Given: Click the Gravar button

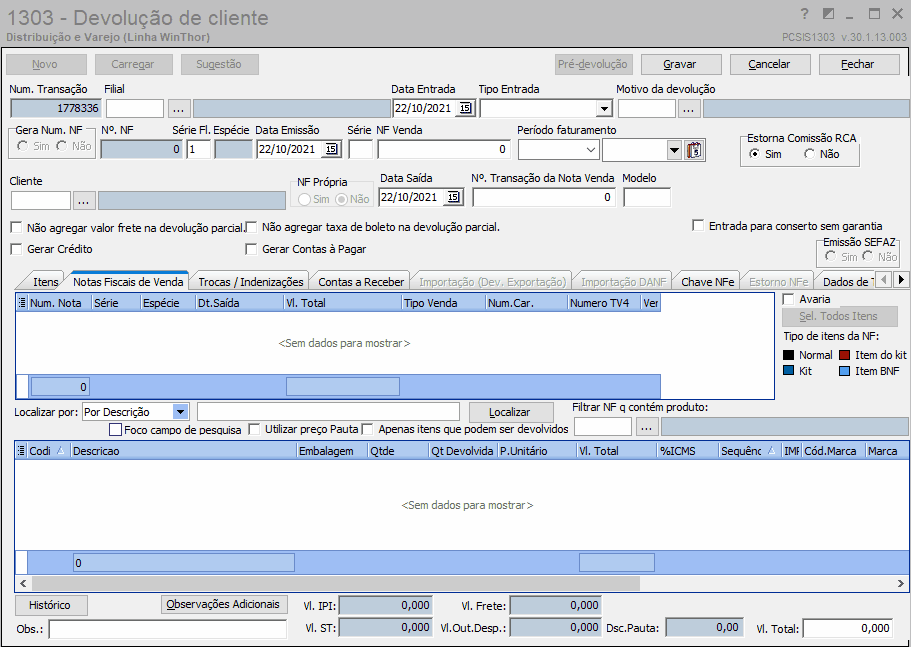Looking at the screenshot, I should point(681,64).
